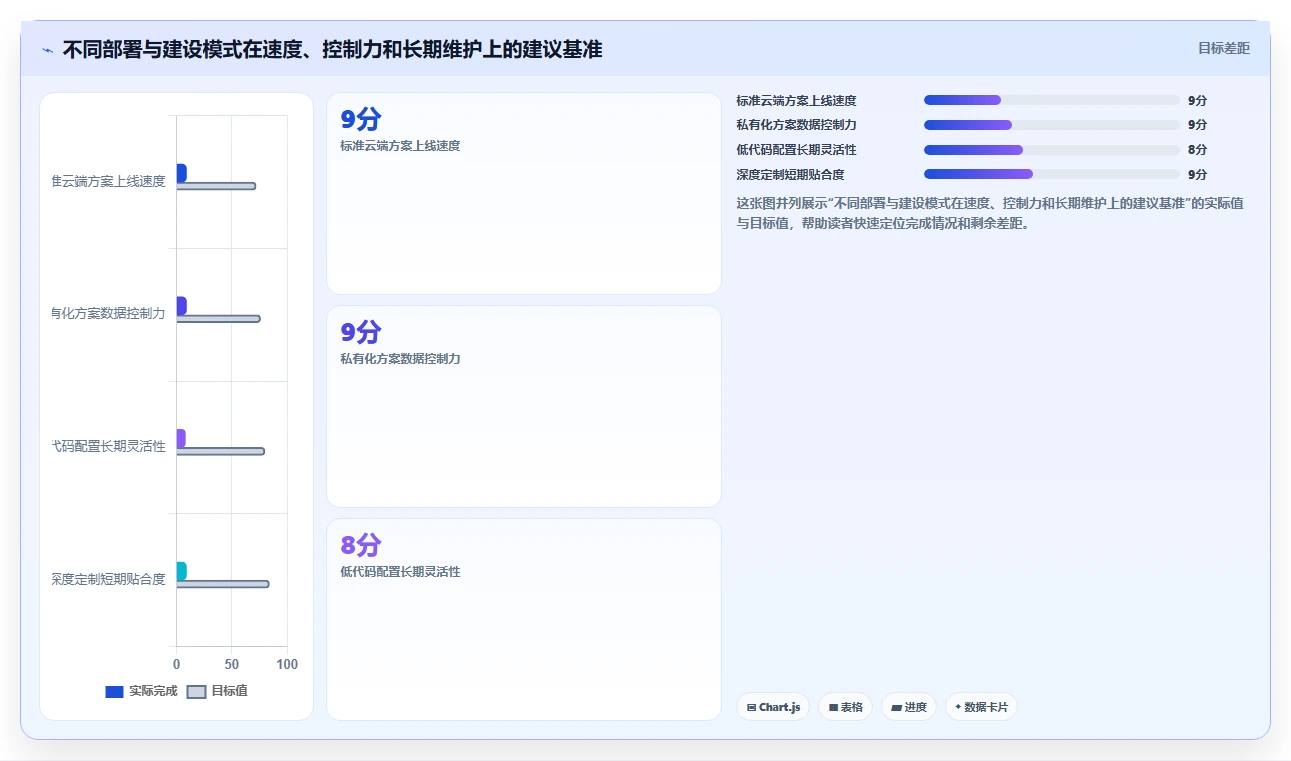Click the lightning icon beside the title
The height and width of the screenshot is (761, 1291).
(x=47, y=49)
